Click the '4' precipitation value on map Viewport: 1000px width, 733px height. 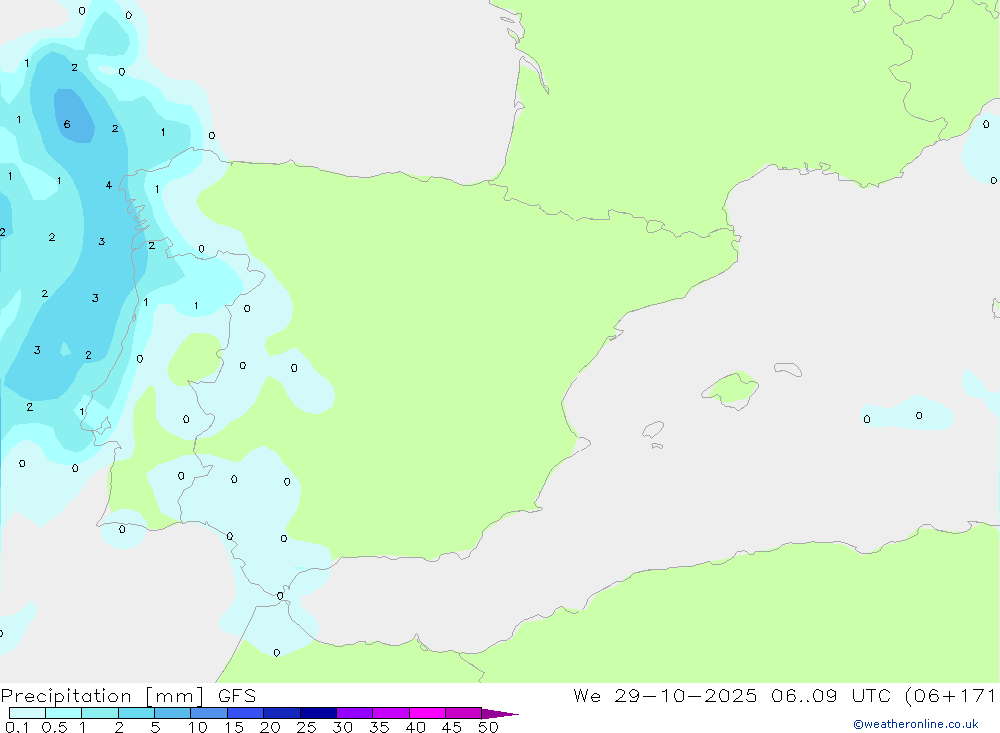108,185
